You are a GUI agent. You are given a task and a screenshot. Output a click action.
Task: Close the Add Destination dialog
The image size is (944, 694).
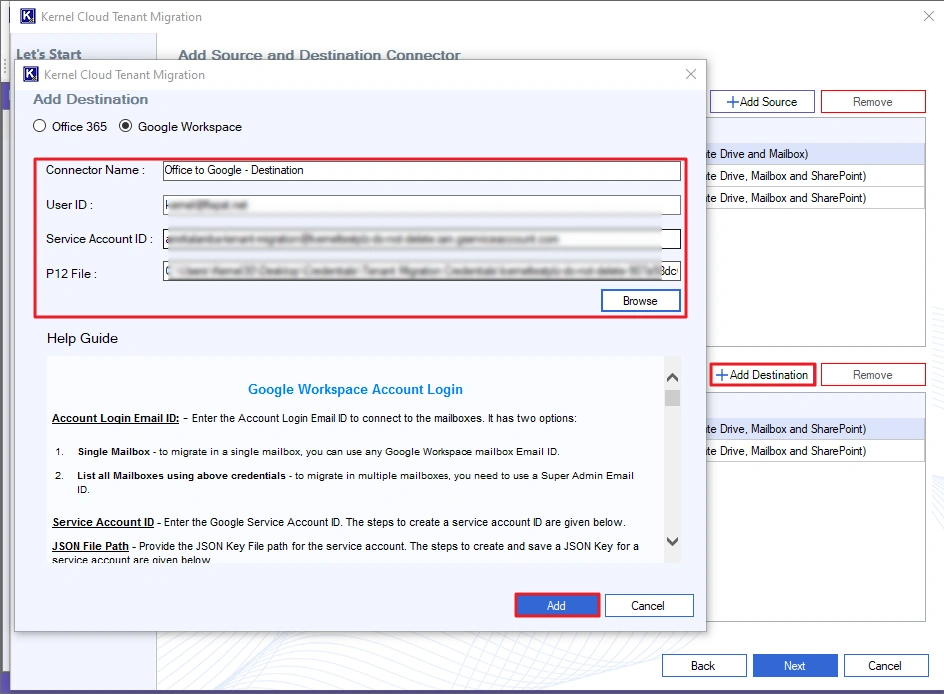point(690,74)
